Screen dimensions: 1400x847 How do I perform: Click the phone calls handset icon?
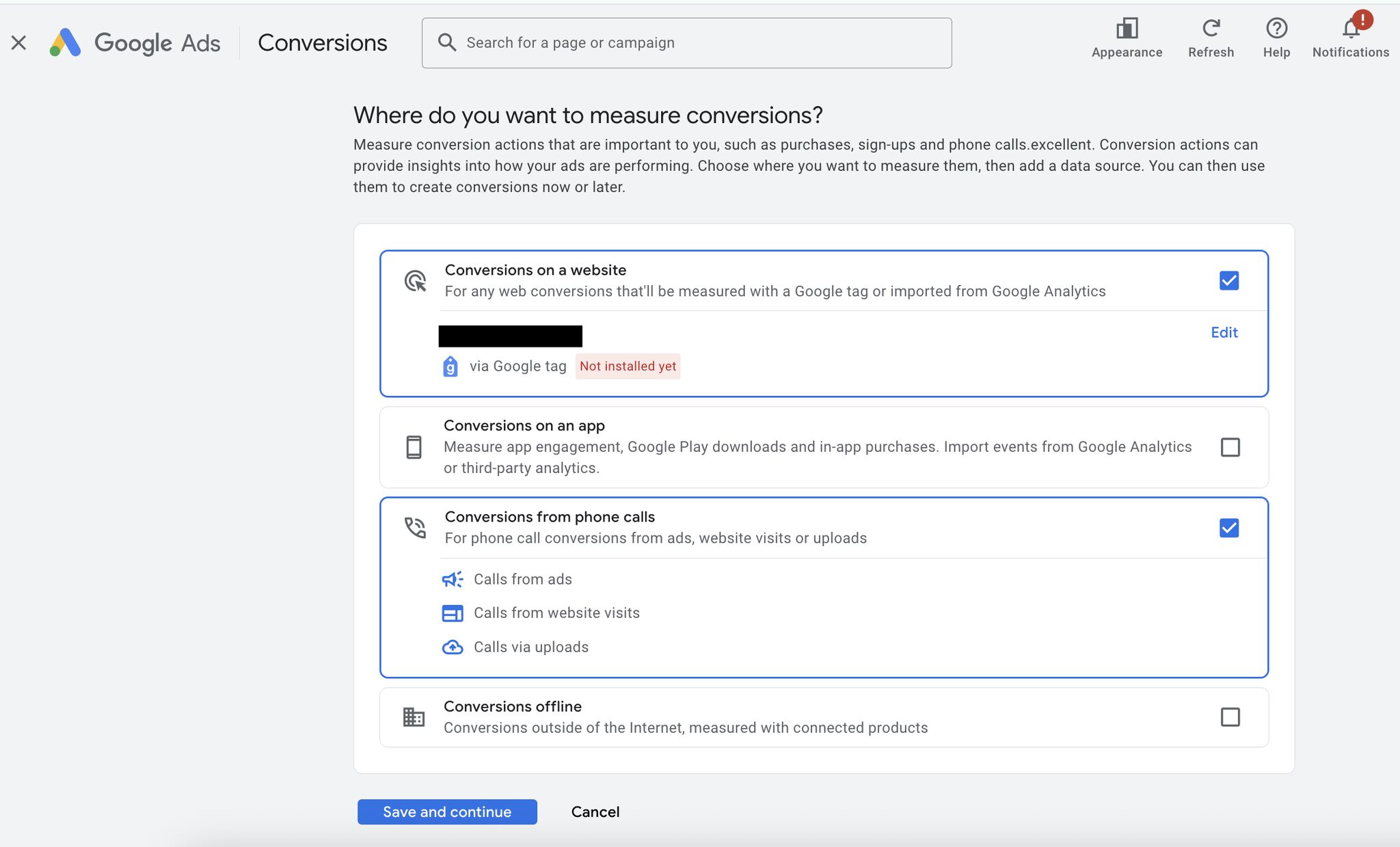click(415, 528)
